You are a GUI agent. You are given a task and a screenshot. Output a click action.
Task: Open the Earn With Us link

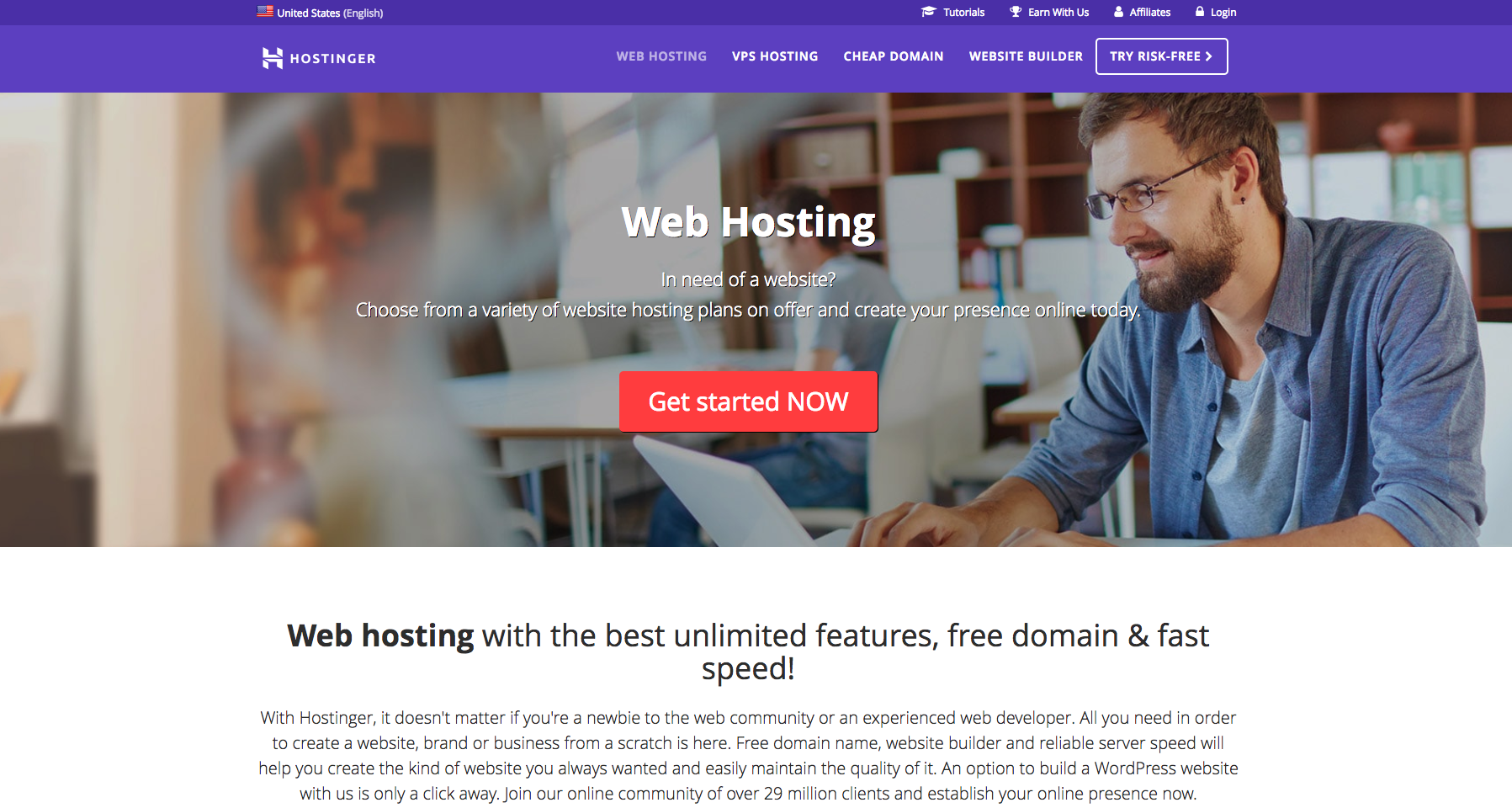[x=1058, y=13]
